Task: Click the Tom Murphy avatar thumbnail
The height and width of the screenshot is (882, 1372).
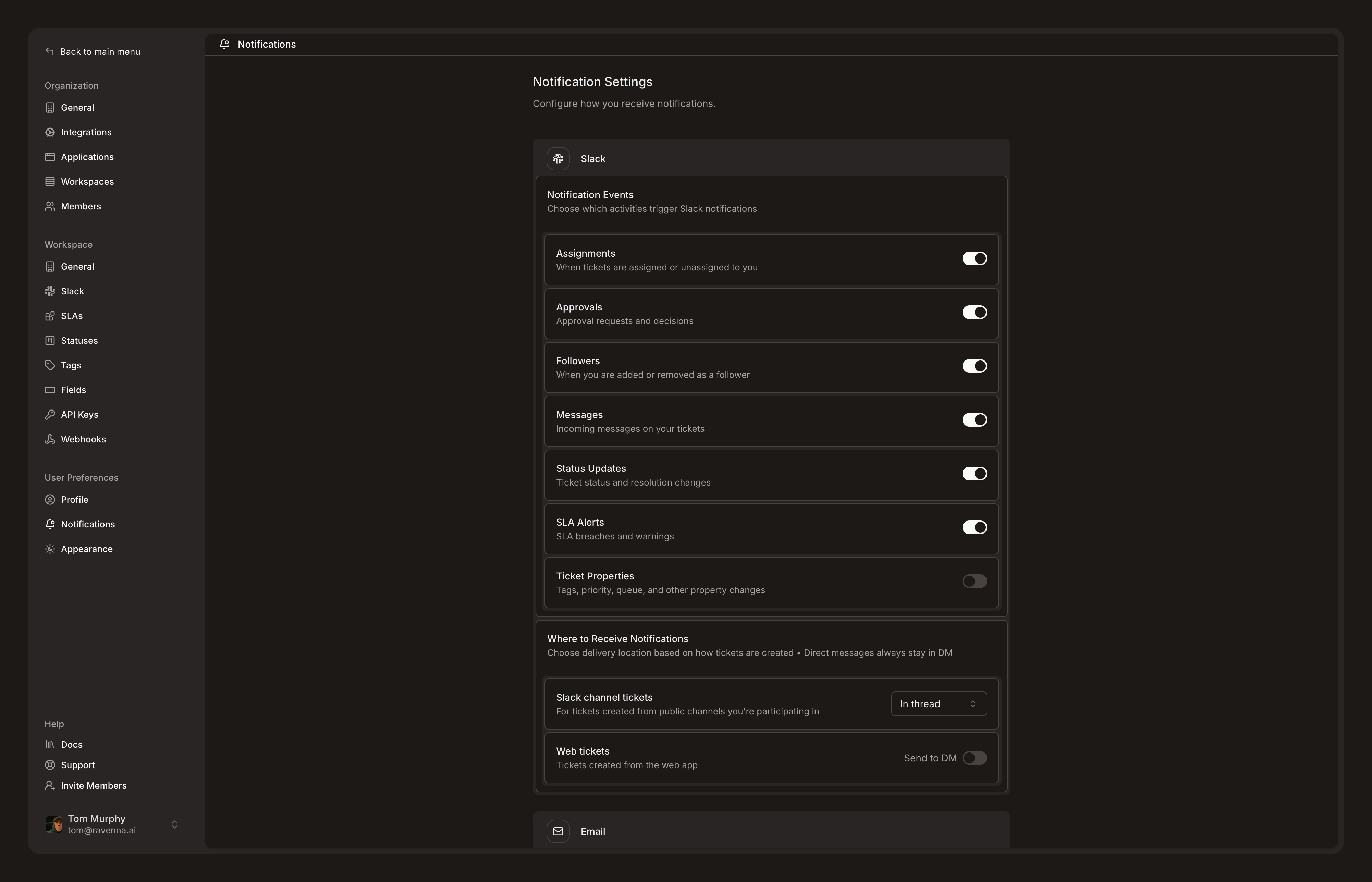Action: click(54, 824)
